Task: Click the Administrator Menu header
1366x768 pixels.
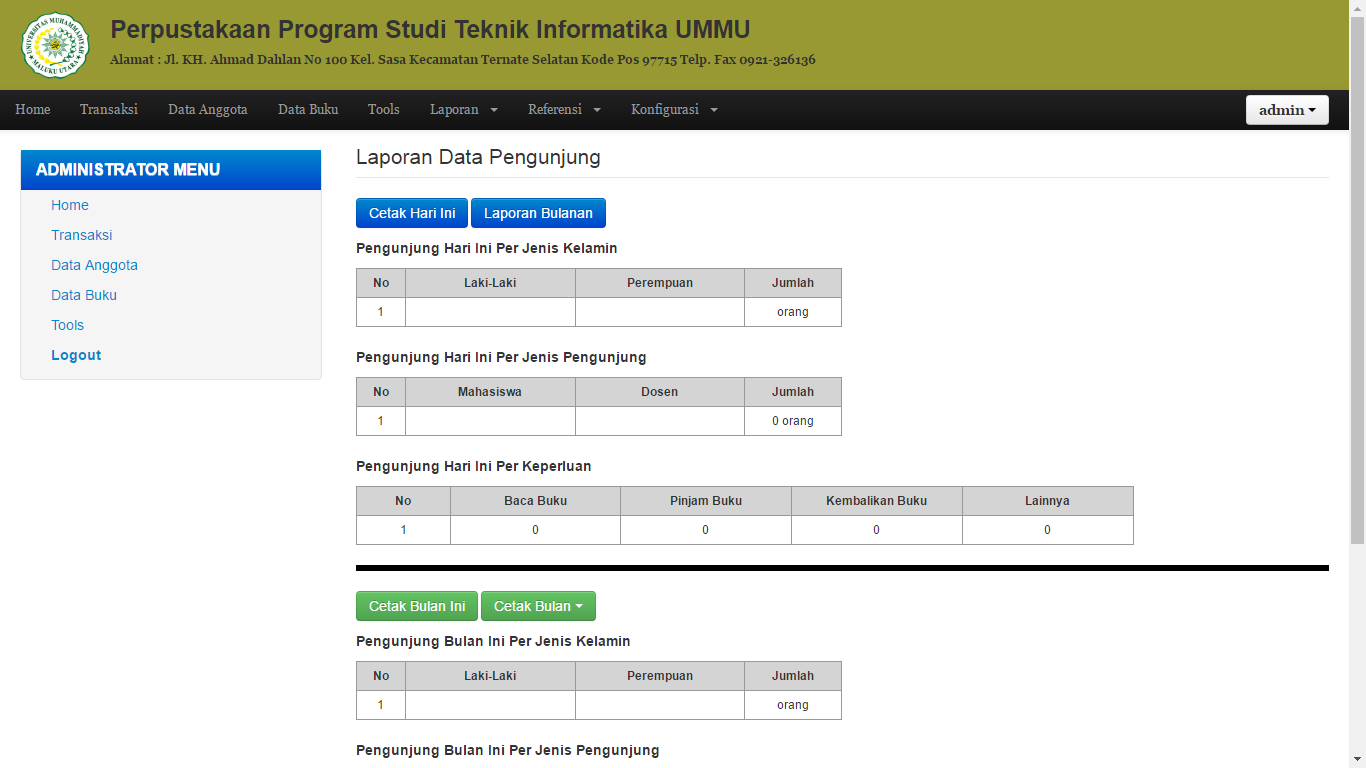Action: click(x=171, y=170)
